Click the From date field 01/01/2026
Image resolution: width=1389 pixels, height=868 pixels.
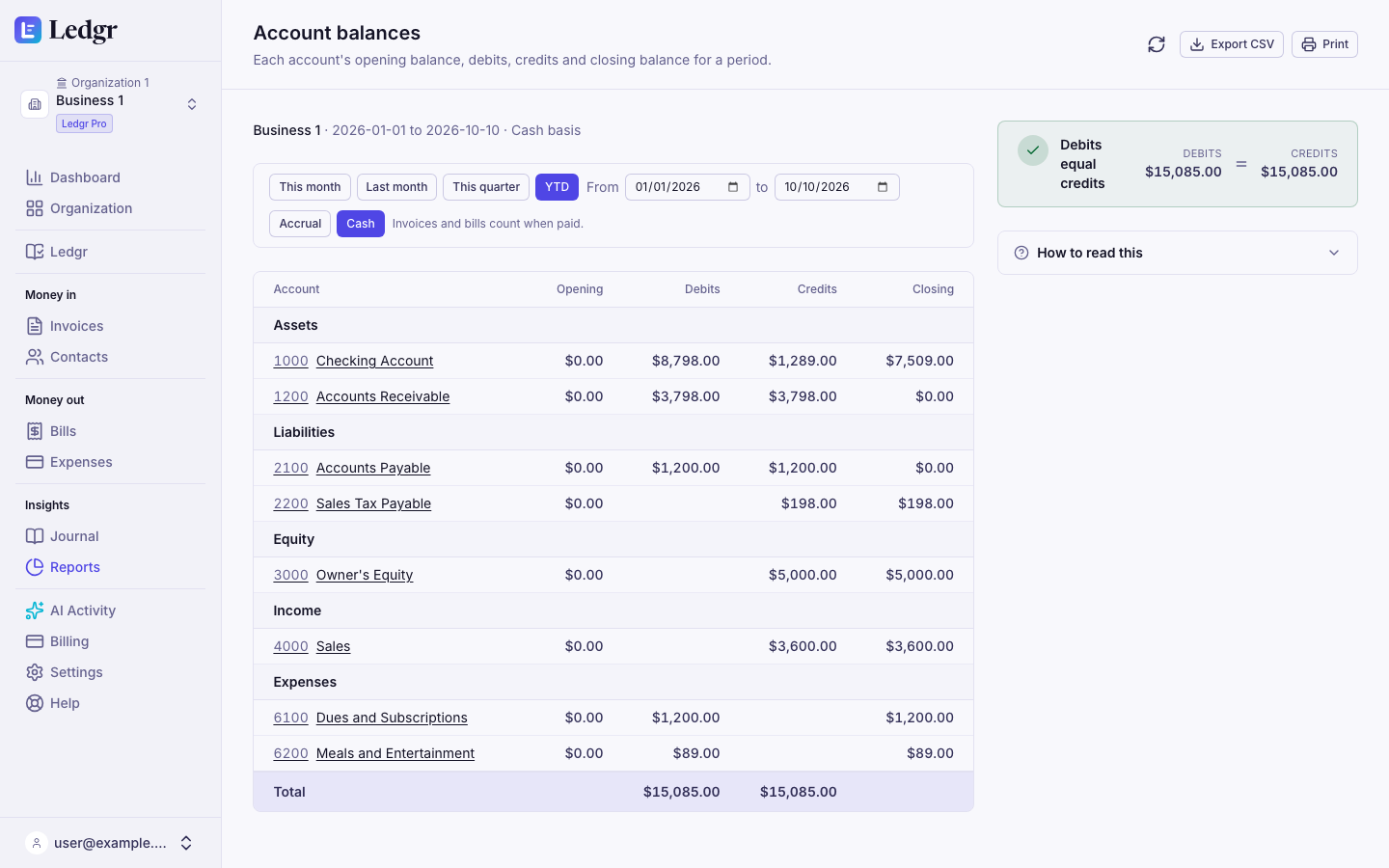coord(688,187)
